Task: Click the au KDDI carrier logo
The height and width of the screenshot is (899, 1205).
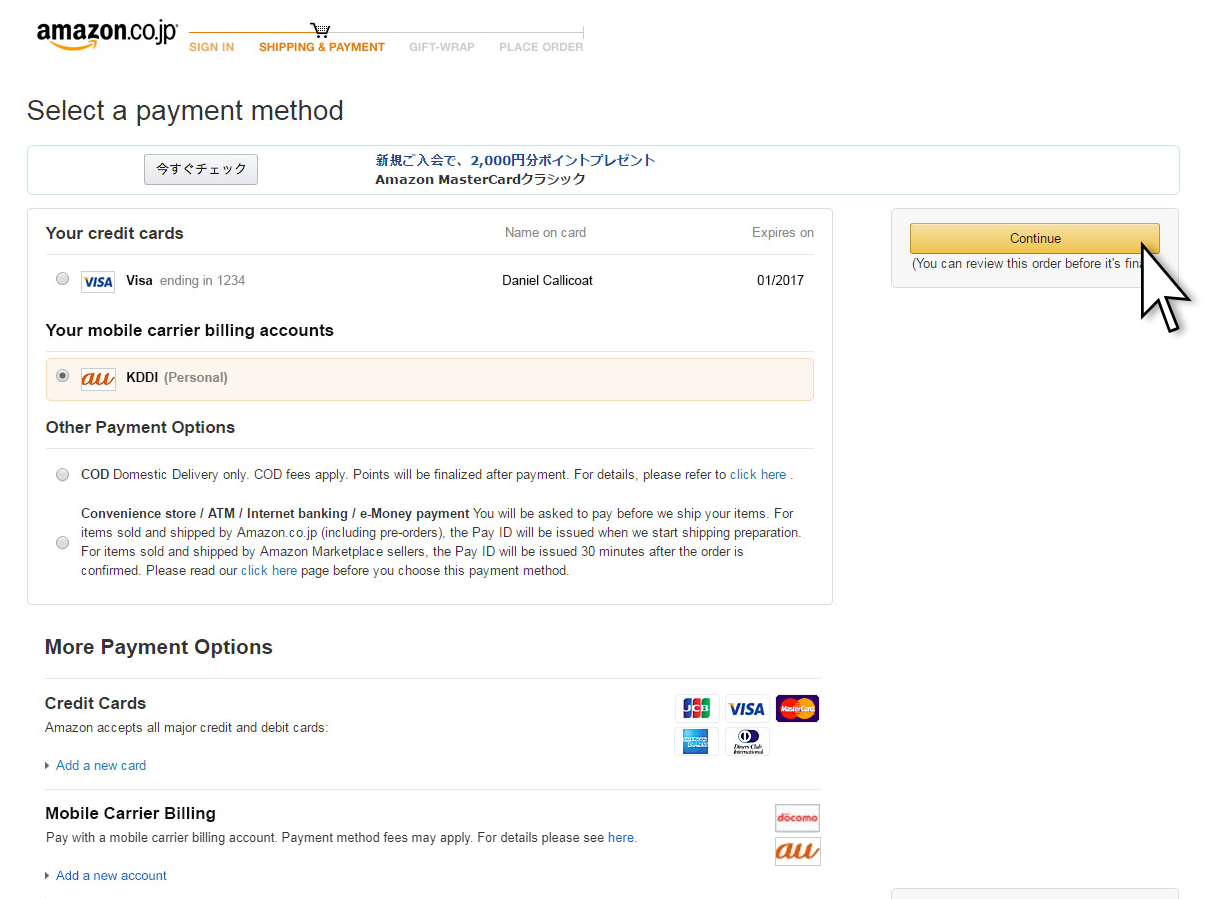Action: click(x=98, y=378)
